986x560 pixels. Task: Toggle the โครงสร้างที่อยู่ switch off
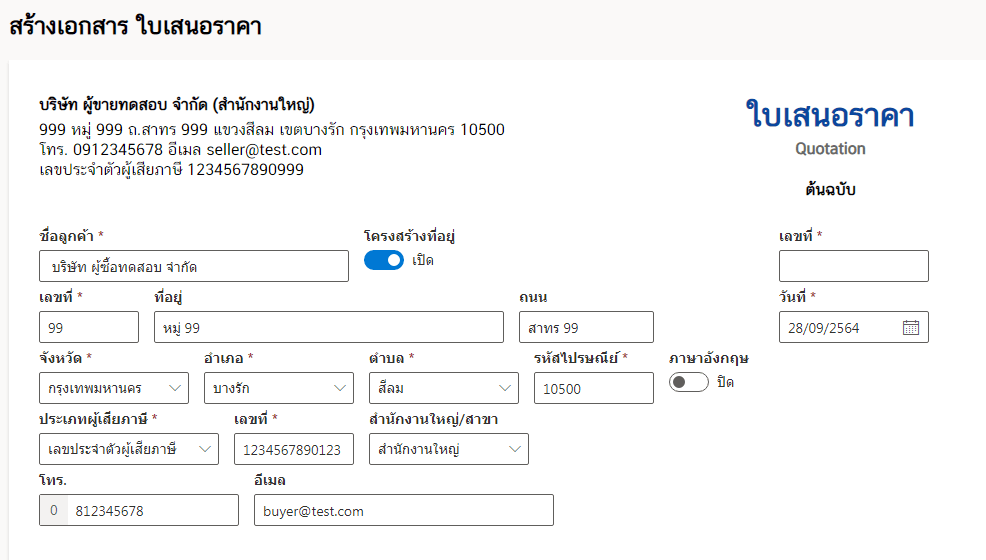coord(384,260)
